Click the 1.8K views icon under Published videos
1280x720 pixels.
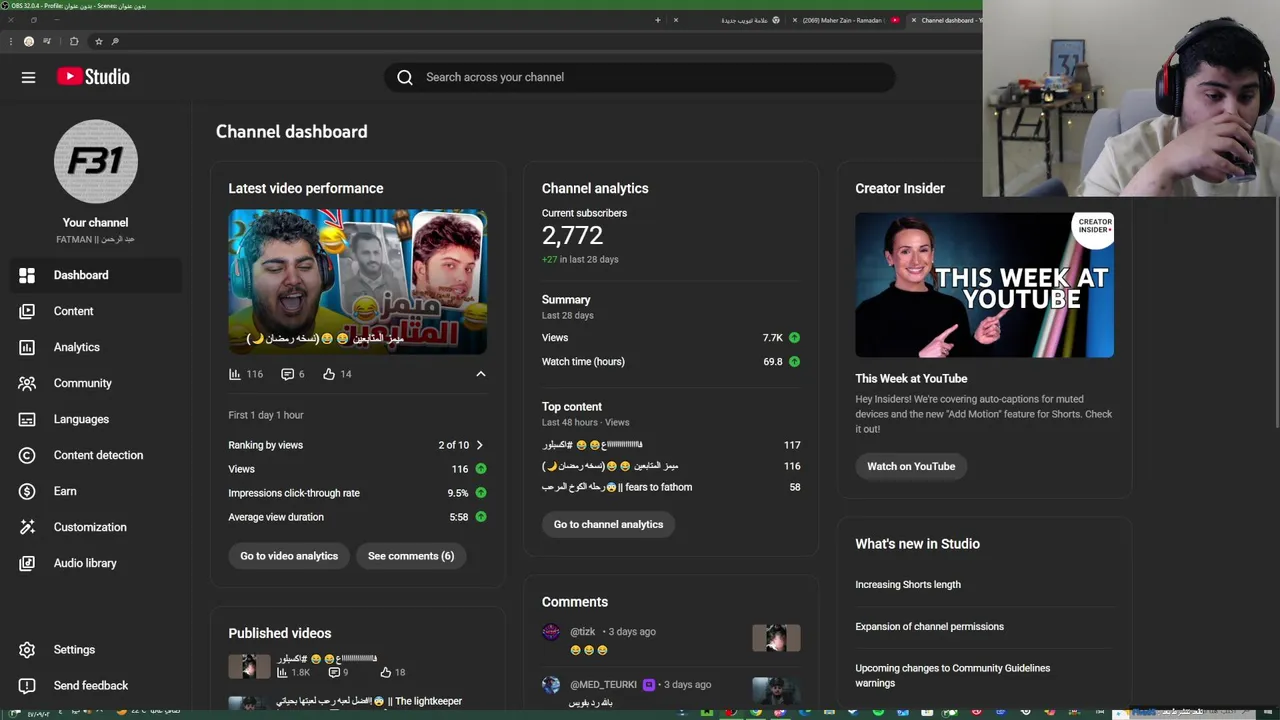[x=282, y=673]
